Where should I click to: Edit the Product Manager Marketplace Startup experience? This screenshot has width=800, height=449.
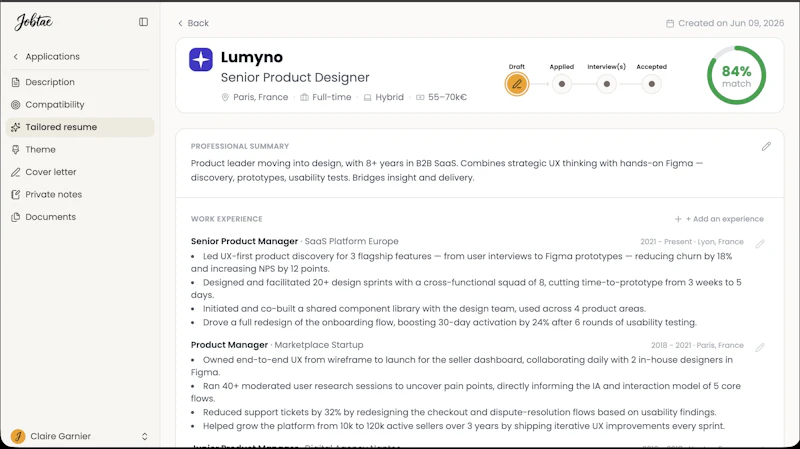760,347
